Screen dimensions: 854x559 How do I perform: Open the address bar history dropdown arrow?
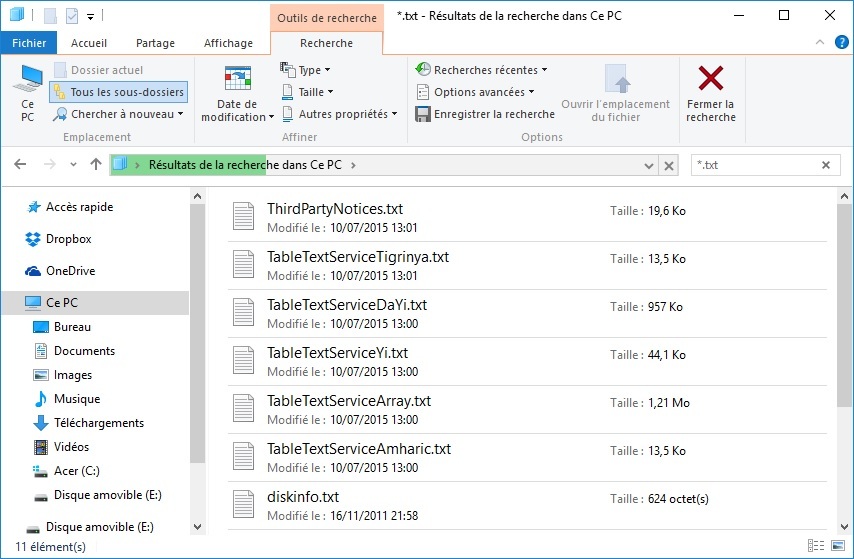649,166
